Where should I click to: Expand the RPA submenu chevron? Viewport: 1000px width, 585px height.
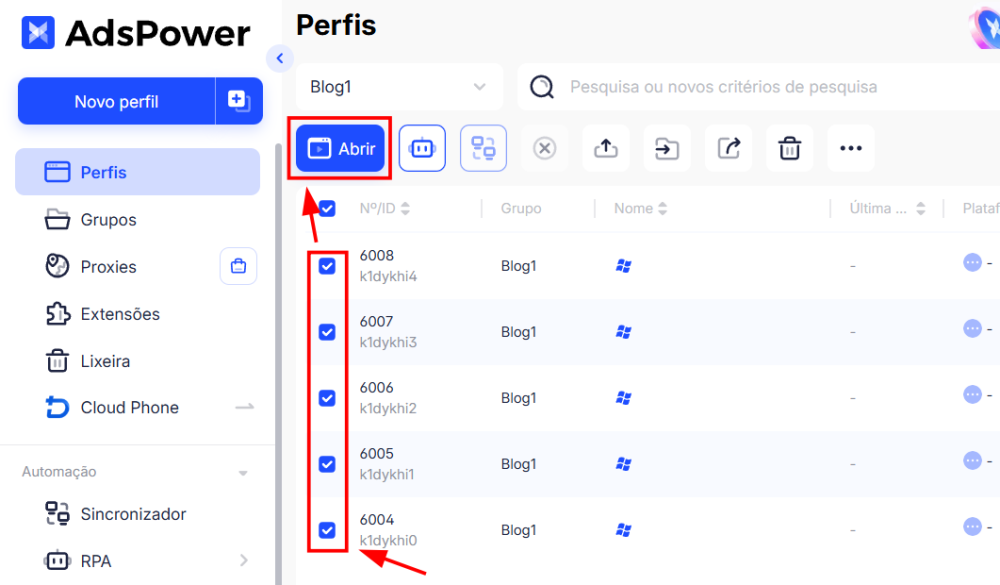click(244, 560)
